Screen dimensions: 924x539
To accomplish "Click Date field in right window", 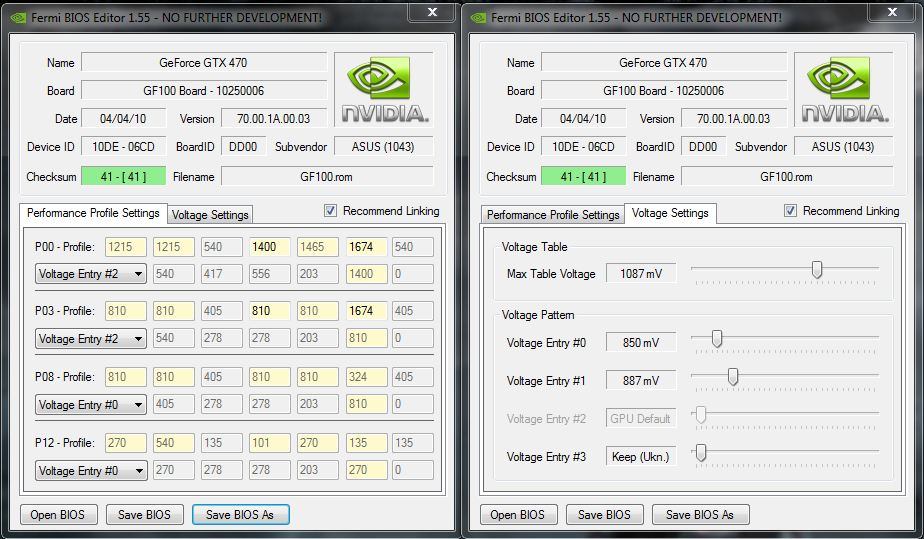I will (583, 118).
